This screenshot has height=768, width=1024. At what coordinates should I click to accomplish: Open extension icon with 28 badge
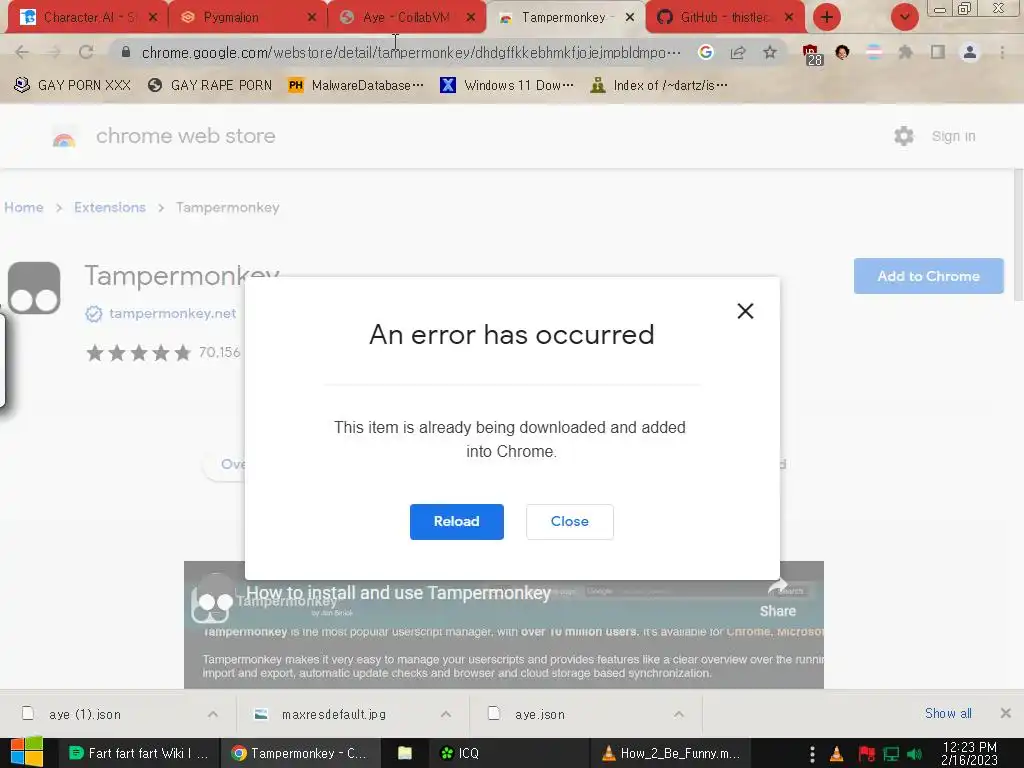tap(811, 54)
